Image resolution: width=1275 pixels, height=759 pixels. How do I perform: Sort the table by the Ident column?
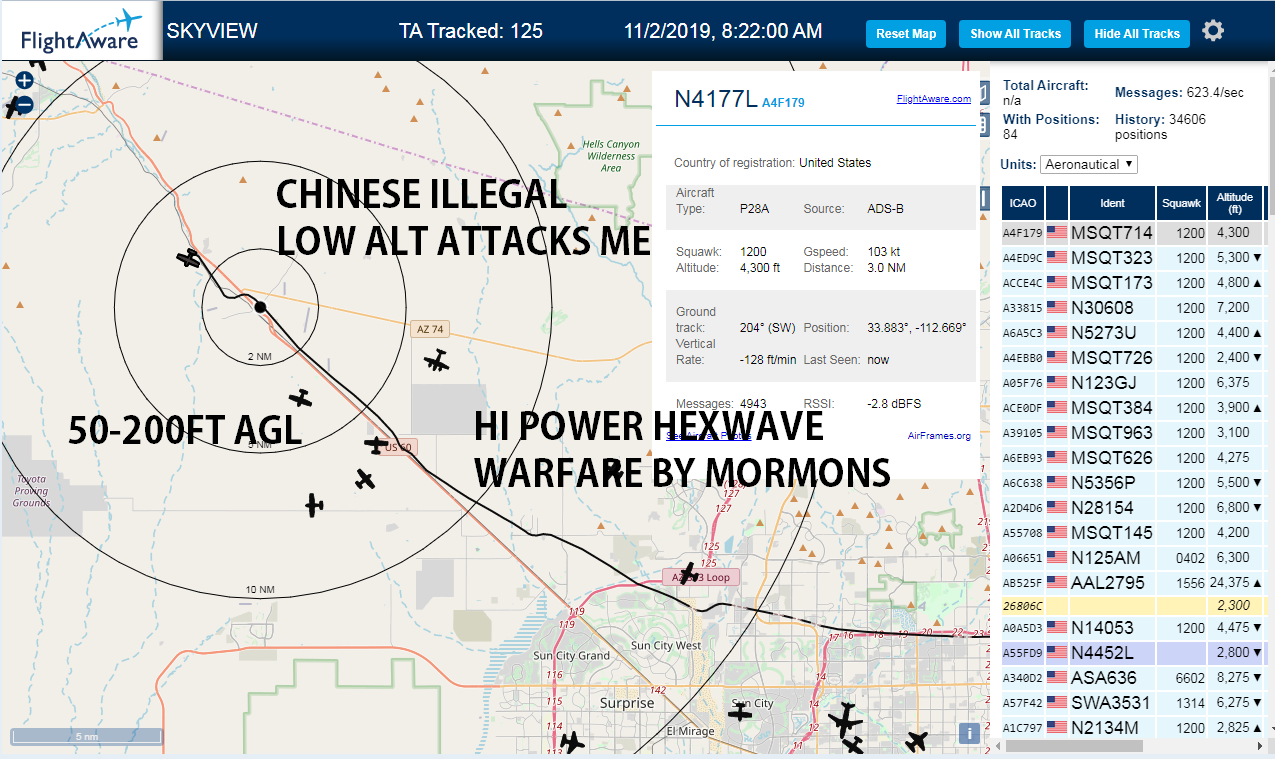[1112, 203]
